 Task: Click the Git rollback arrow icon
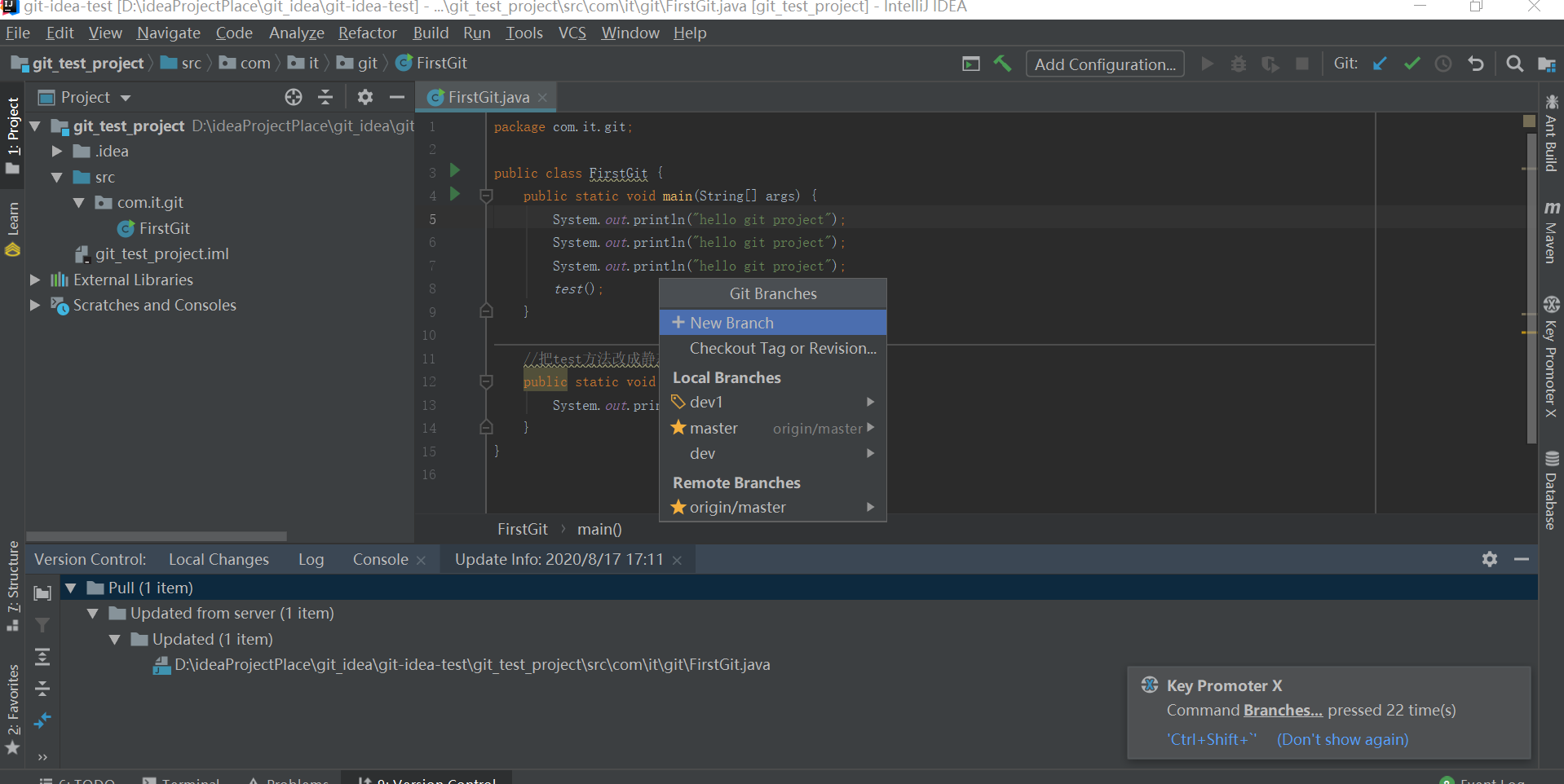[1475, 64]
